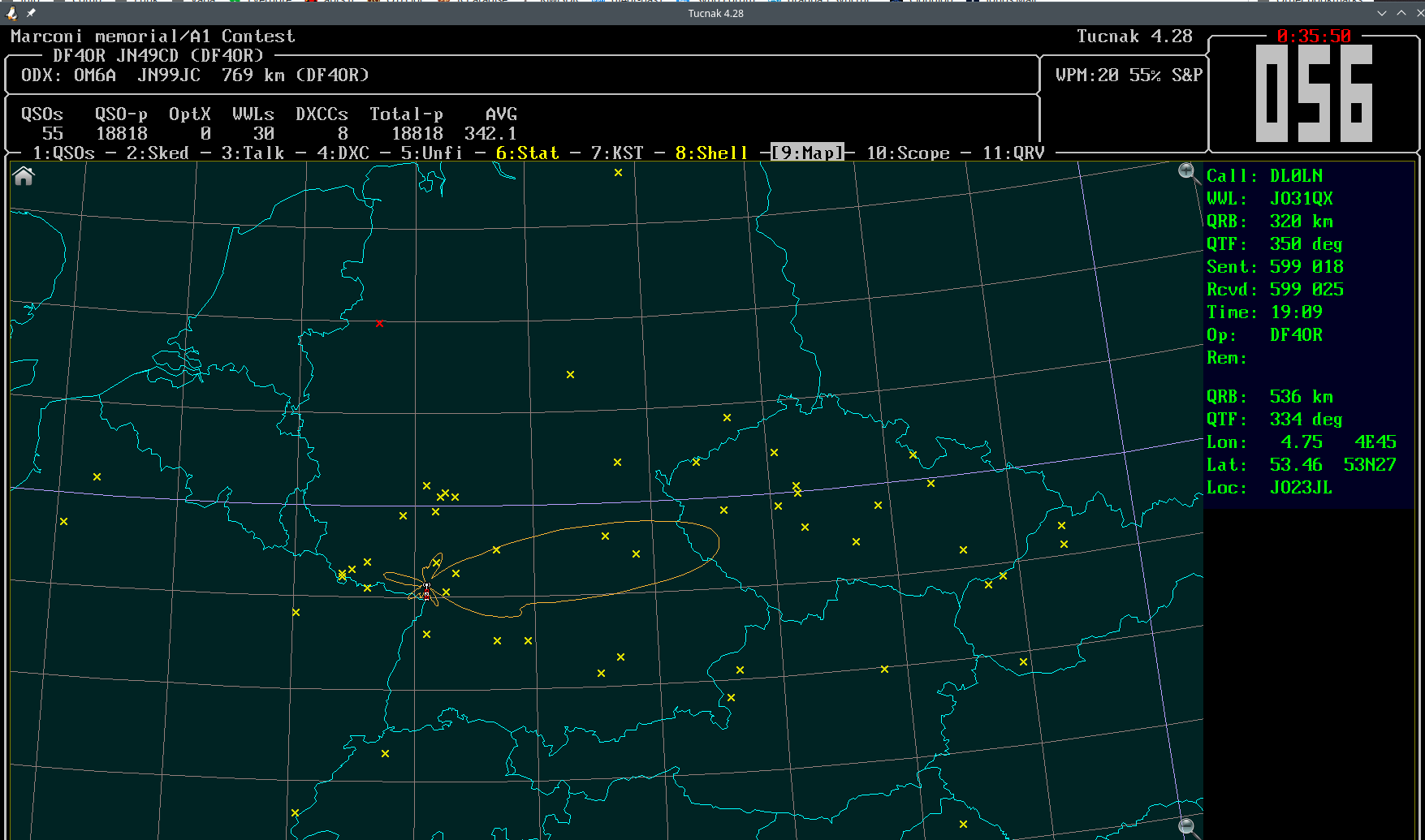Switch to the 8:Shell tab
Image resolution: width=1425 pixels, height=840 pixels.
click(711, 153)
